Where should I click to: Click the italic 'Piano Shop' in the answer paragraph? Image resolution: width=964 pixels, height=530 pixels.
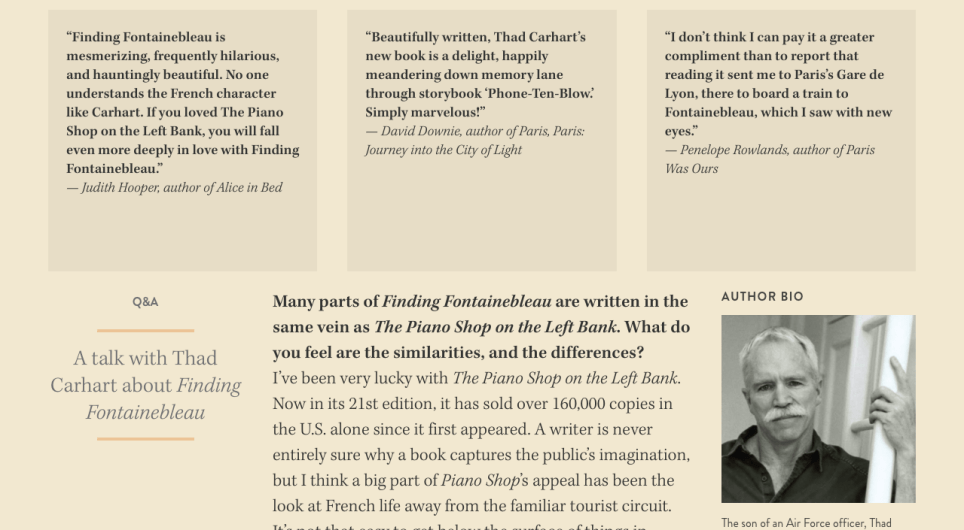click(480, 480)
